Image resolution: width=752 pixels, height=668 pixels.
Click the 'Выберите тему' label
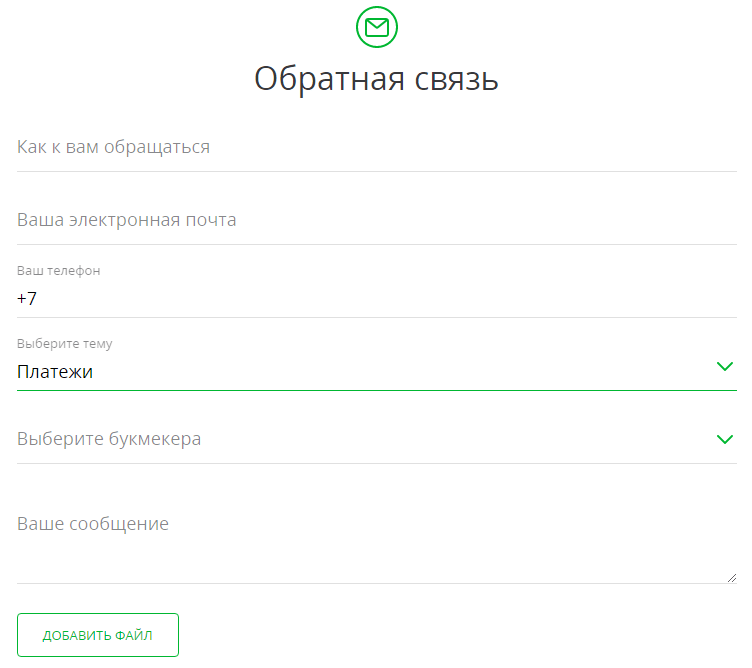coord(65,344)
